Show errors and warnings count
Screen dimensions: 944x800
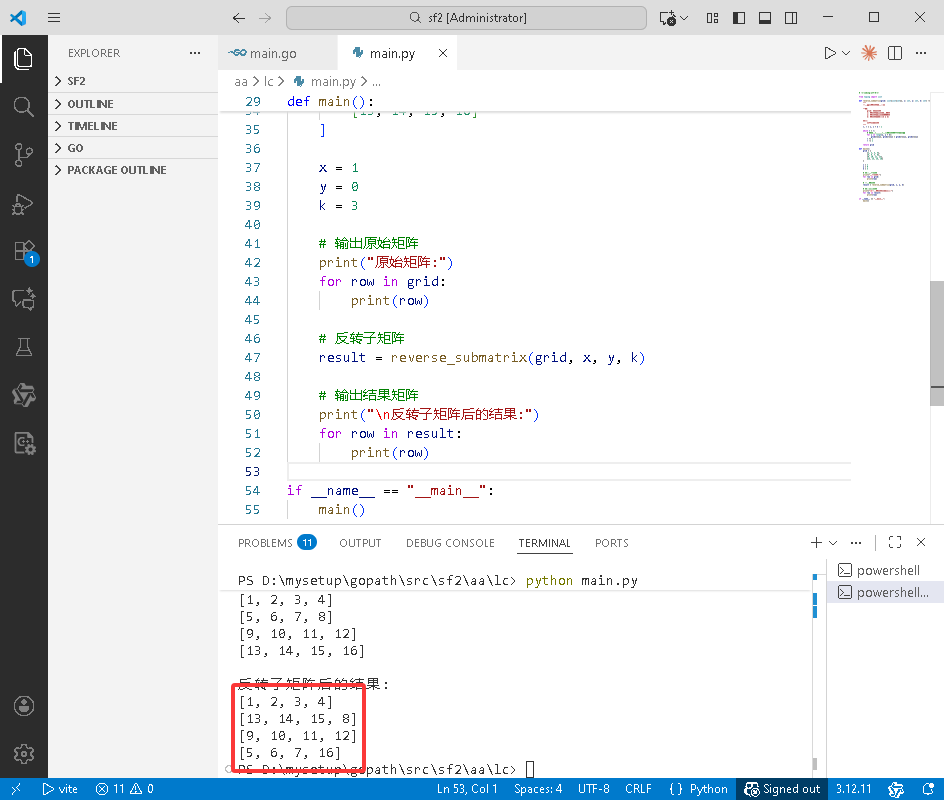[125, 789]
